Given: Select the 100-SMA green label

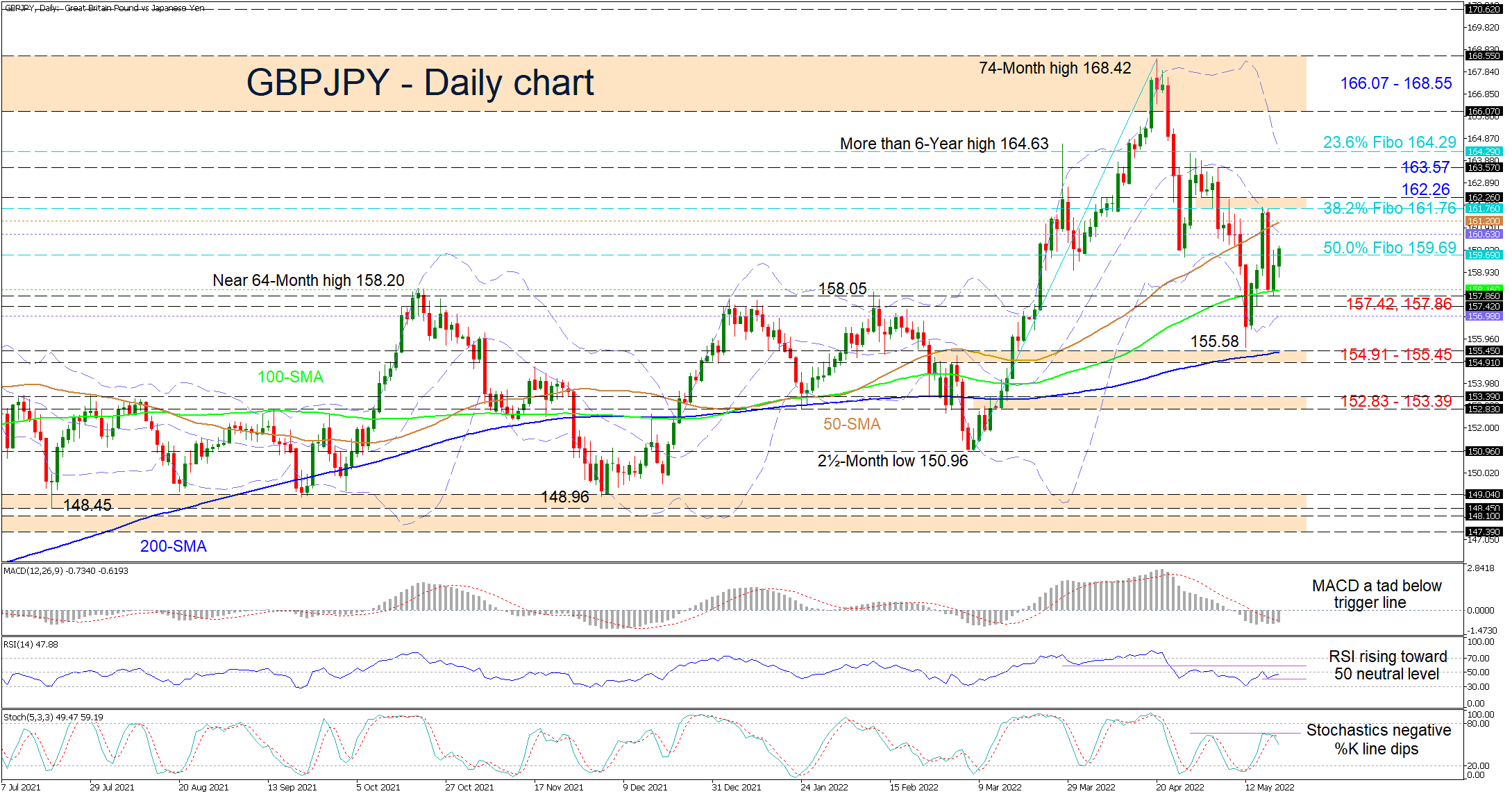Looking at the screenshot, I should pyautogui.click(x=290, y=377).
